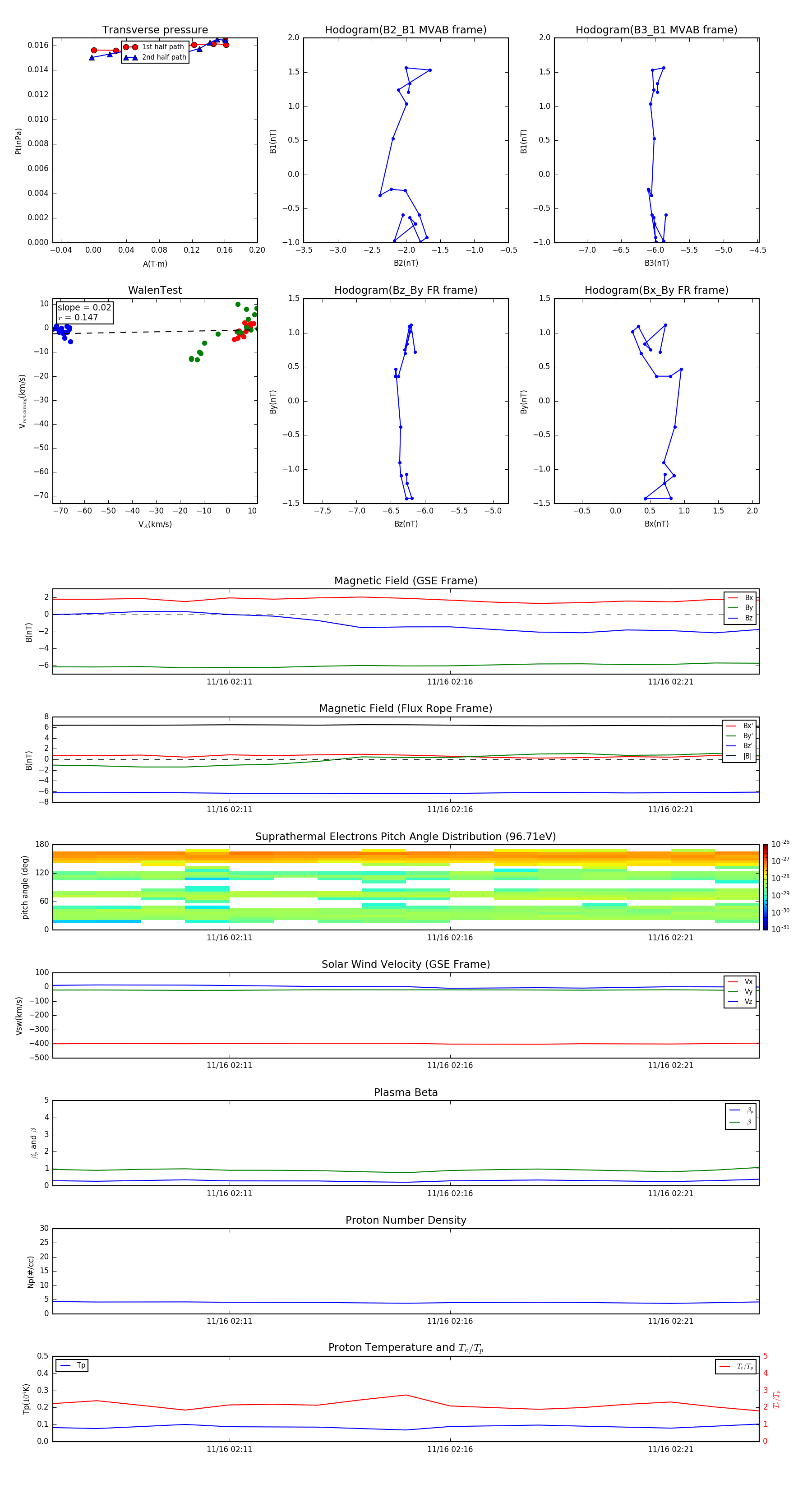Click the 'Bx' entry in GSE legend
The width and height of the screenshot is (812, 1489).
[x=740, y=598]
